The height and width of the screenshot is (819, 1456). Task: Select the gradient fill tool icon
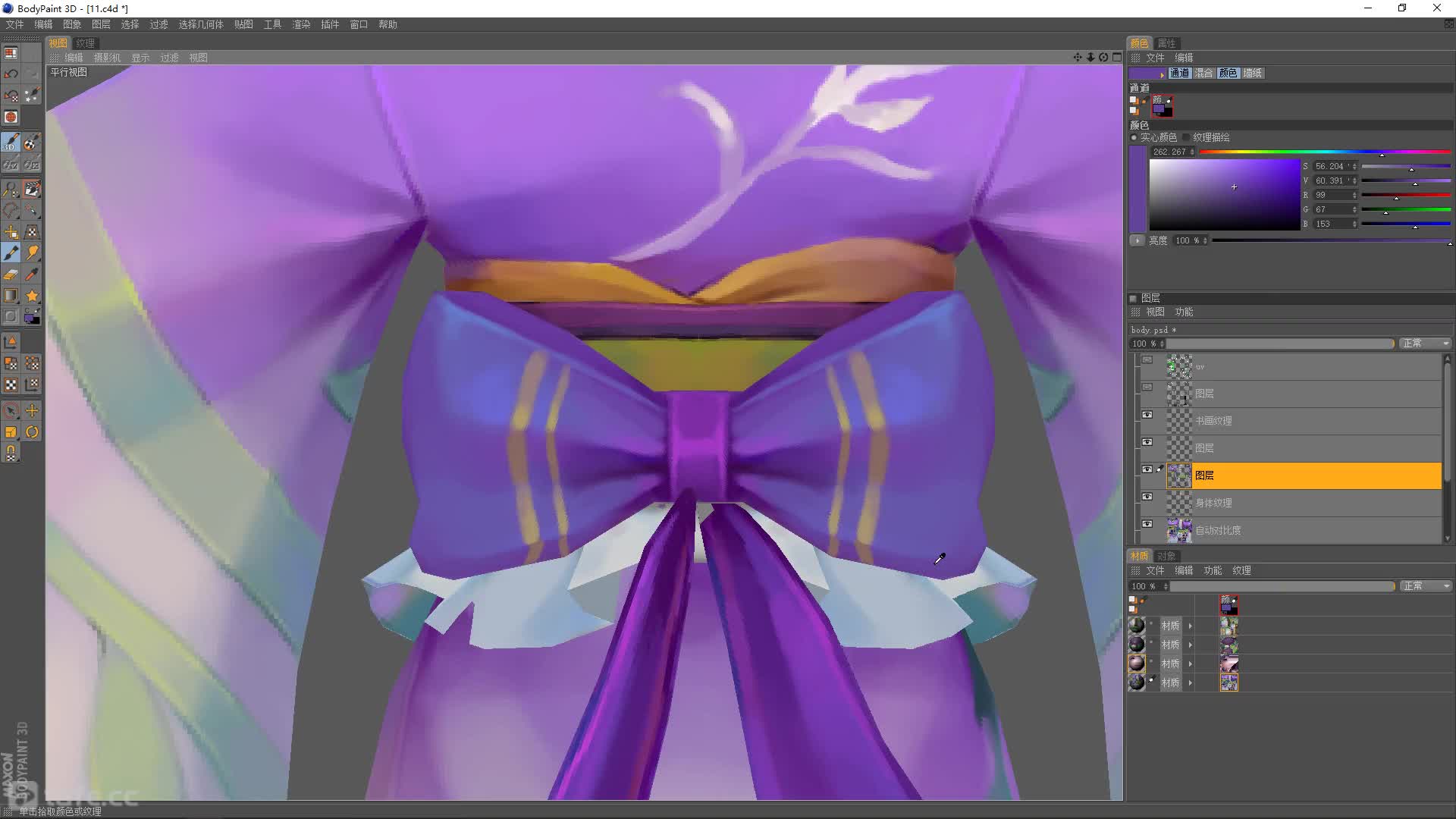coord(11,295)
